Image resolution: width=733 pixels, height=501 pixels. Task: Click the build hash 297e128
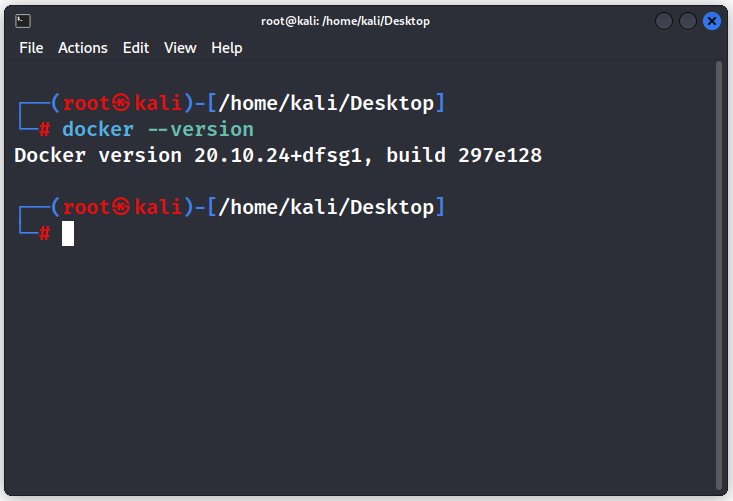[x=500, y=156]
